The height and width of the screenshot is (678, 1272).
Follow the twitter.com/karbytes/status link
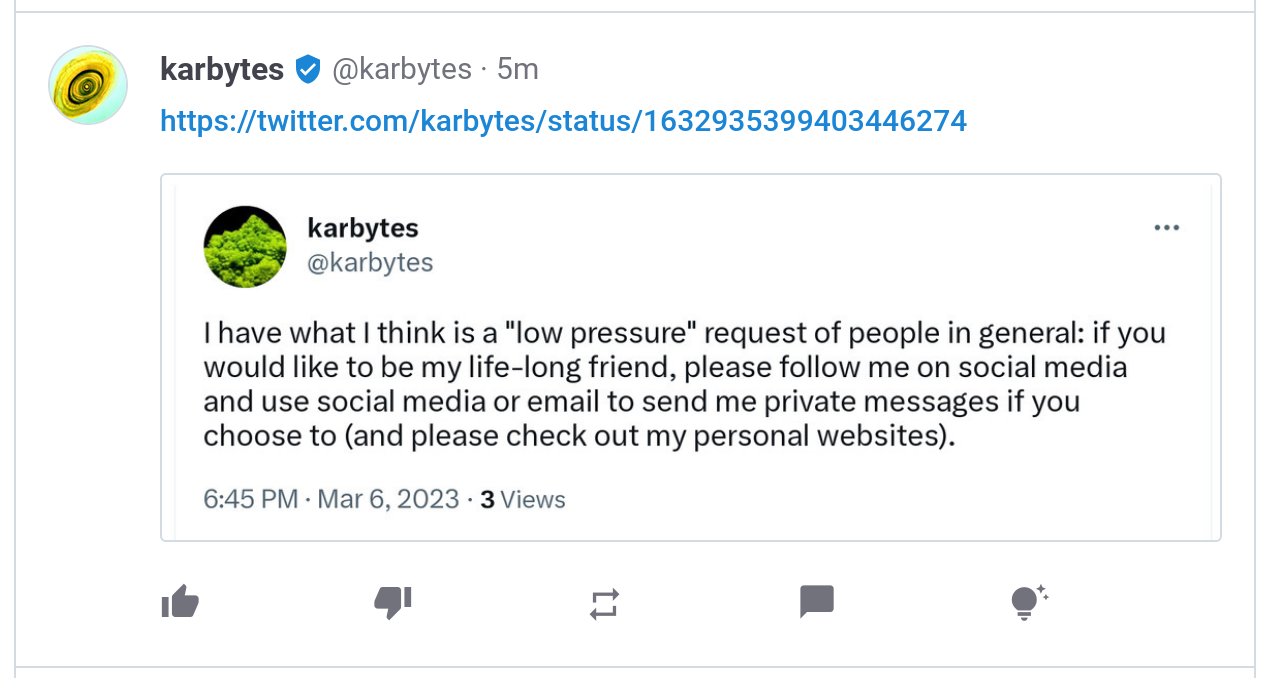click(x=564, y=121)
